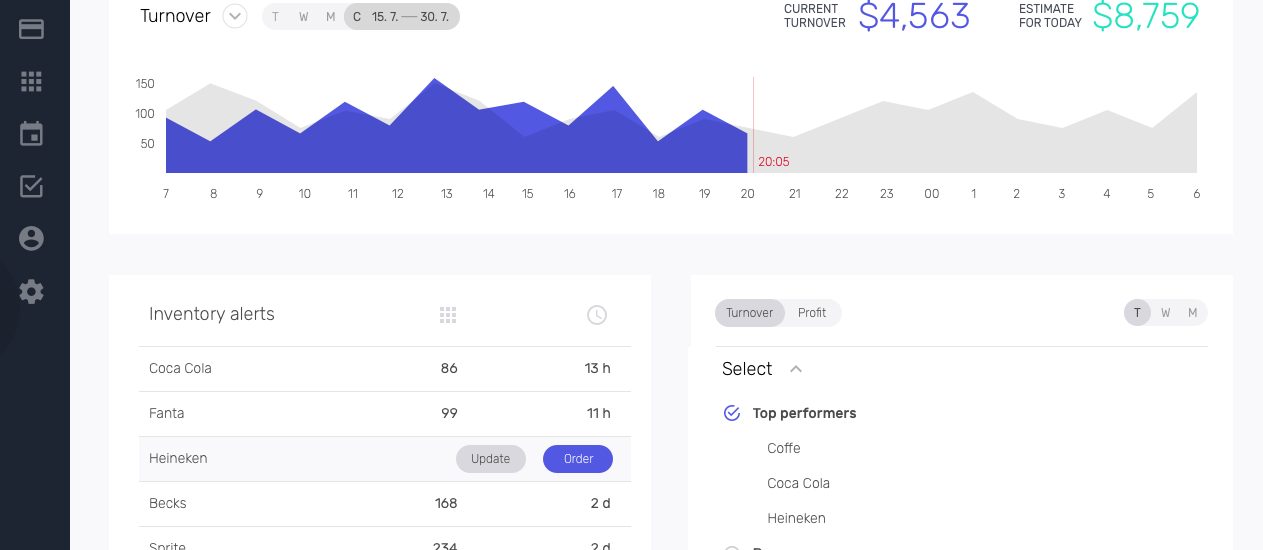
Task: Click the Order button for Heineken
Action: pyautogui.click(x=578, y=459)
